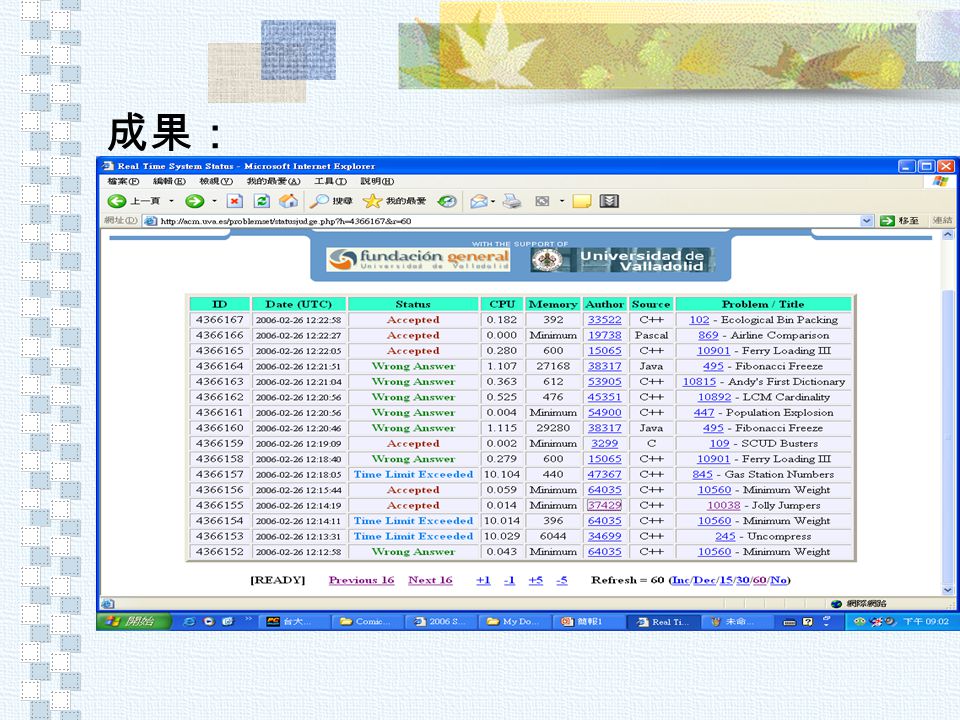This screenshot has height=720, width=960.
Task: Click the Inc refresh link
Action: click(680, 580)
